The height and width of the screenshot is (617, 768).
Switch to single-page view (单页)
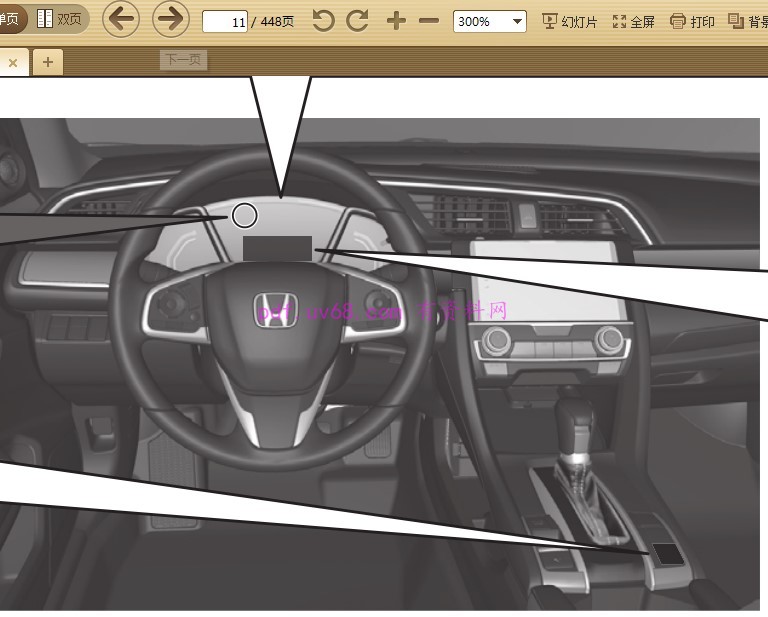tap(10, 19)
